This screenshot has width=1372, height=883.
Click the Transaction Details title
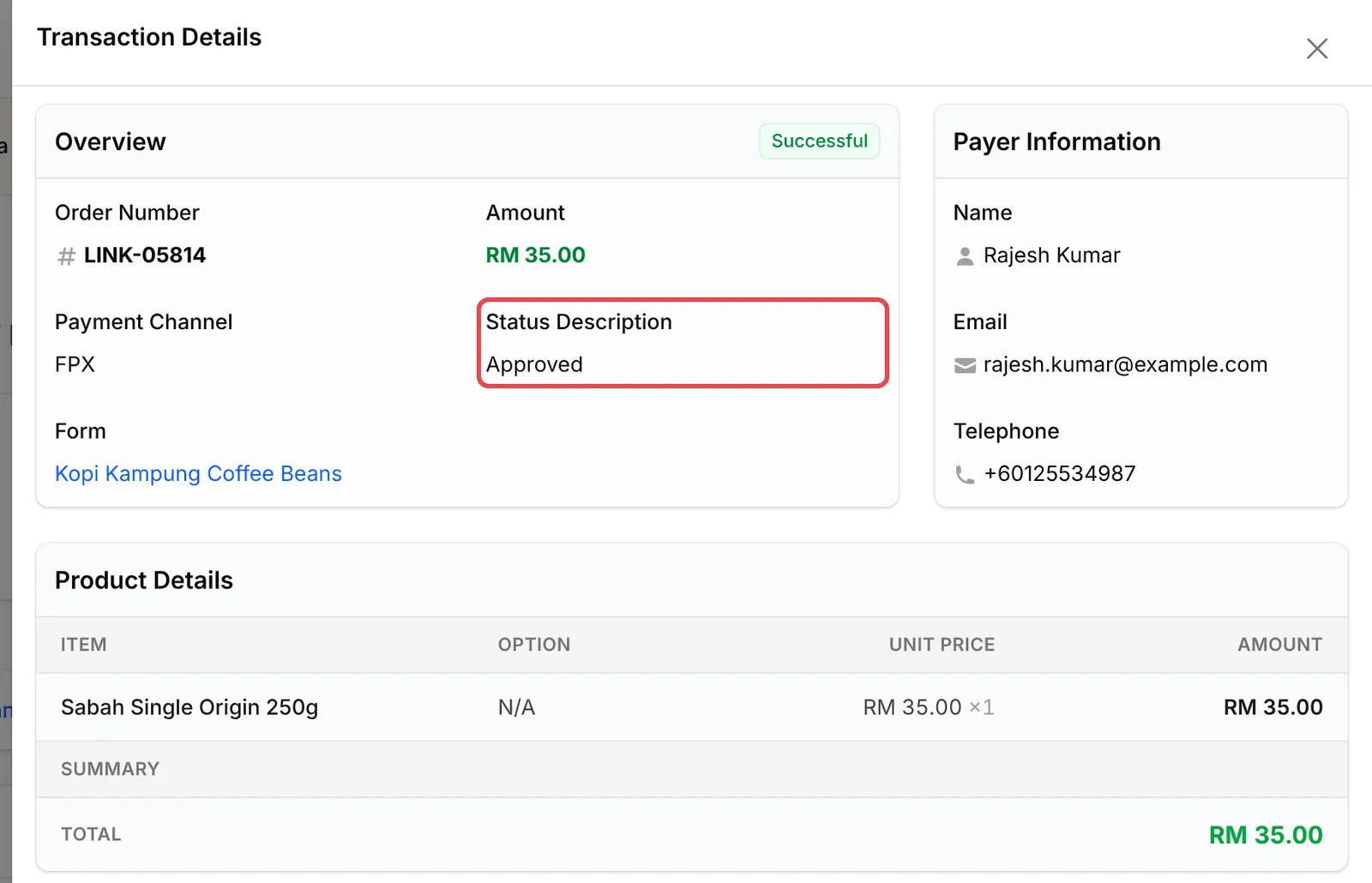click(x=149, y=37)
